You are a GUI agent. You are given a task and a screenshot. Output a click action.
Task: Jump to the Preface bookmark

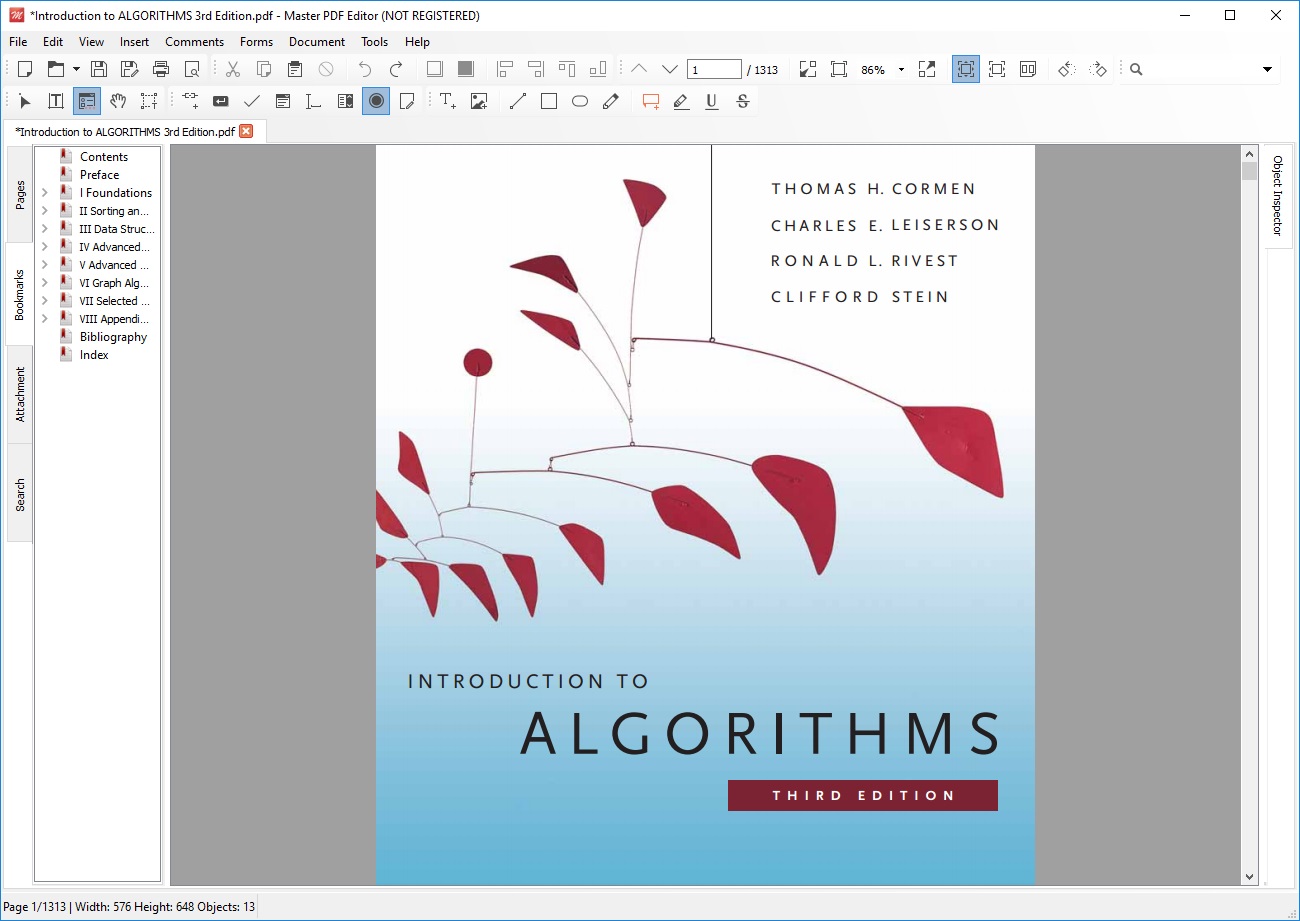[99, 175]
